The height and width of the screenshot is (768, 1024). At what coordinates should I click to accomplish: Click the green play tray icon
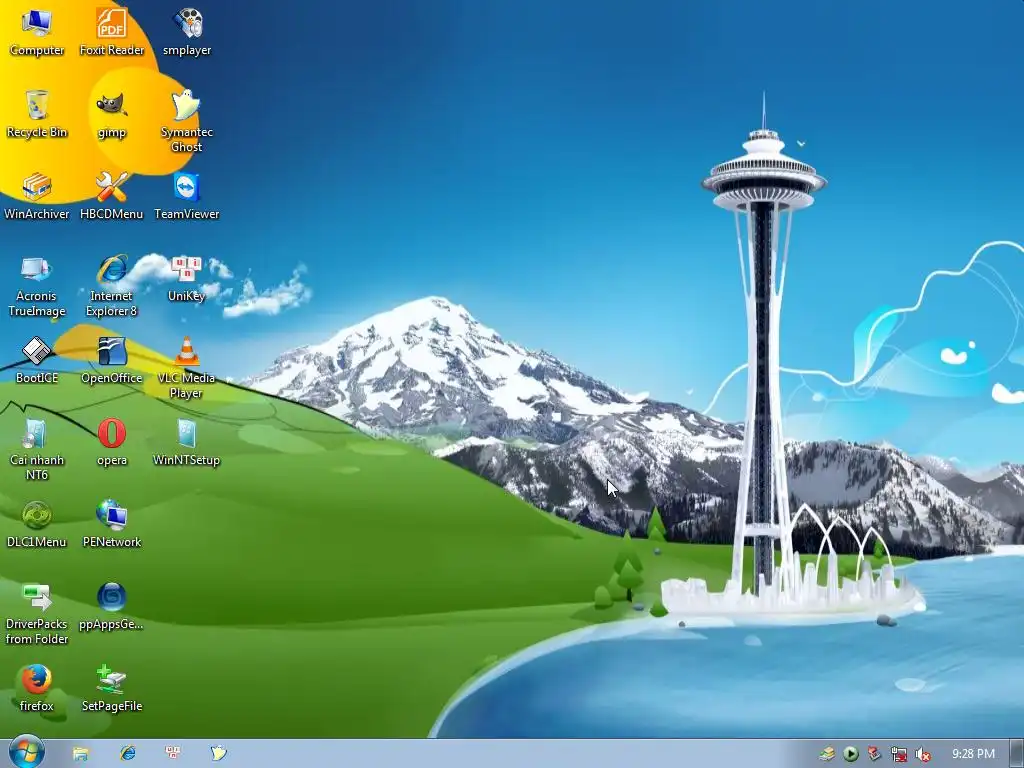pos(850,754)
